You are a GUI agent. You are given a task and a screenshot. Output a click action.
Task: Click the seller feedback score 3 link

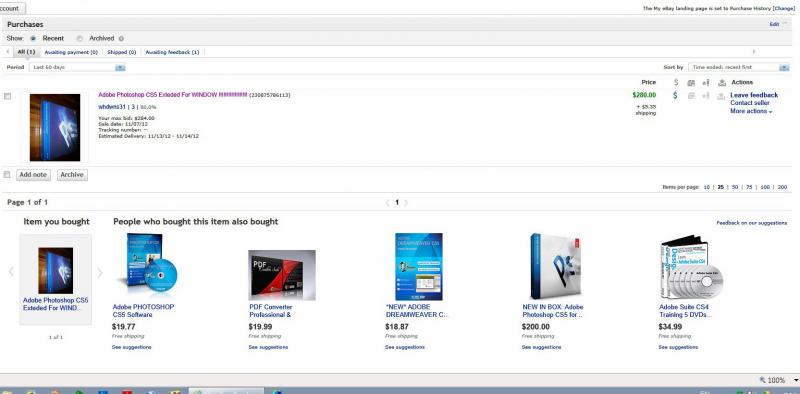click(133, 107)
